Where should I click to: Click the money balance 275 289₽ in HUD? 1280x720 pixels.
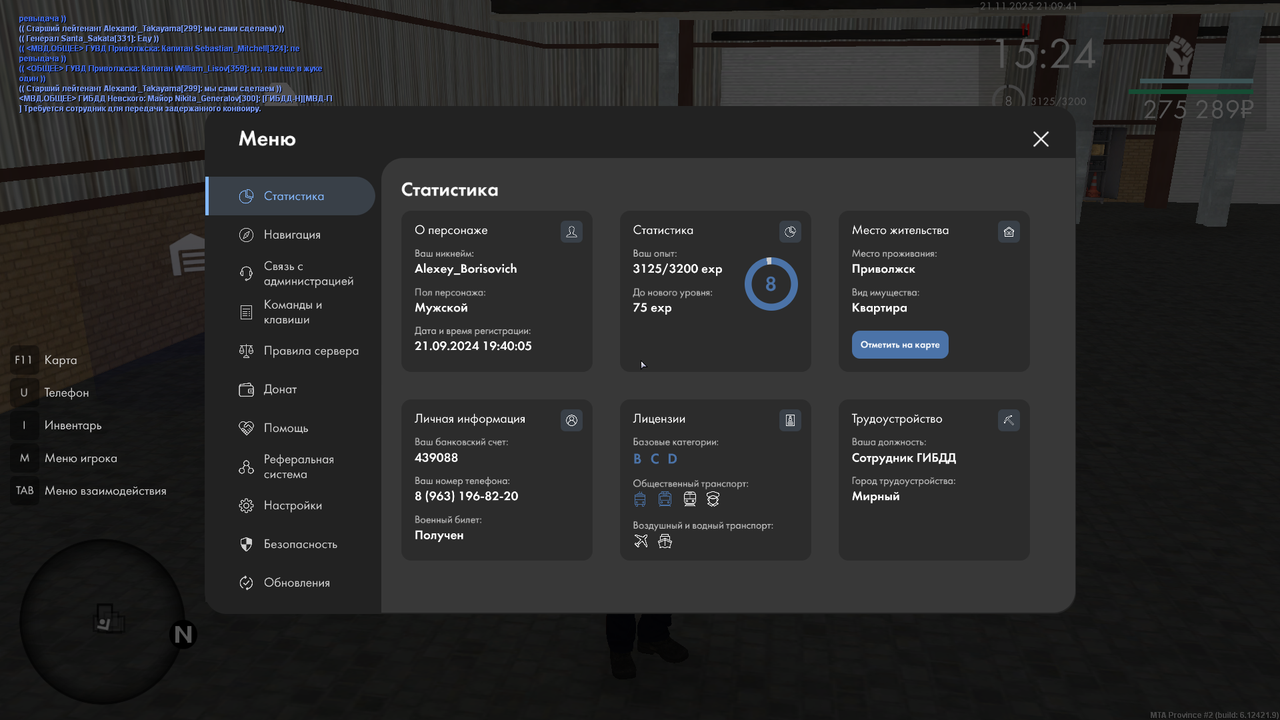point(1198,110)
